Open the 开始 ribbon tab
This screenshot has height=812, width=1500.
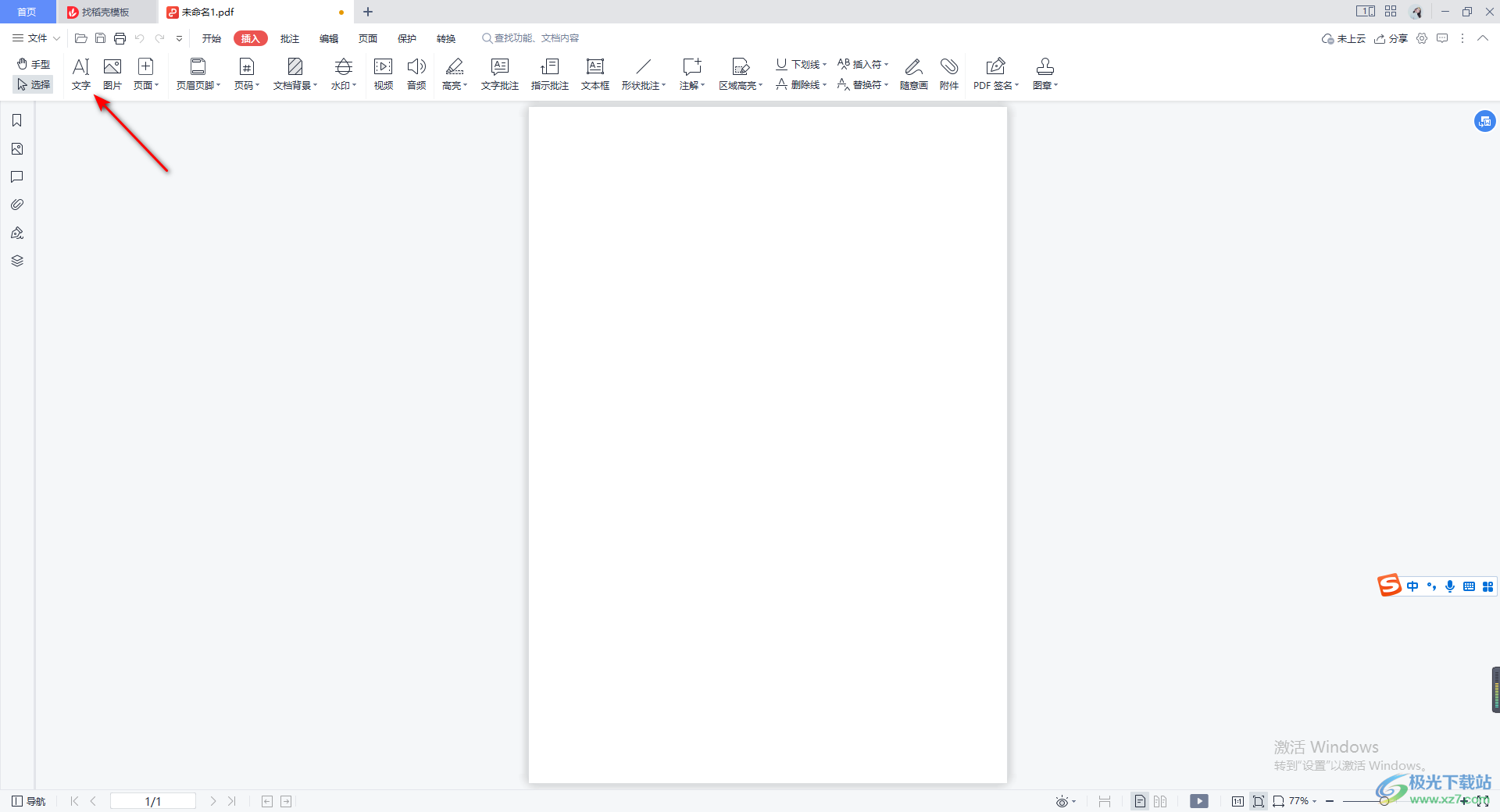[x=211, y=38]
